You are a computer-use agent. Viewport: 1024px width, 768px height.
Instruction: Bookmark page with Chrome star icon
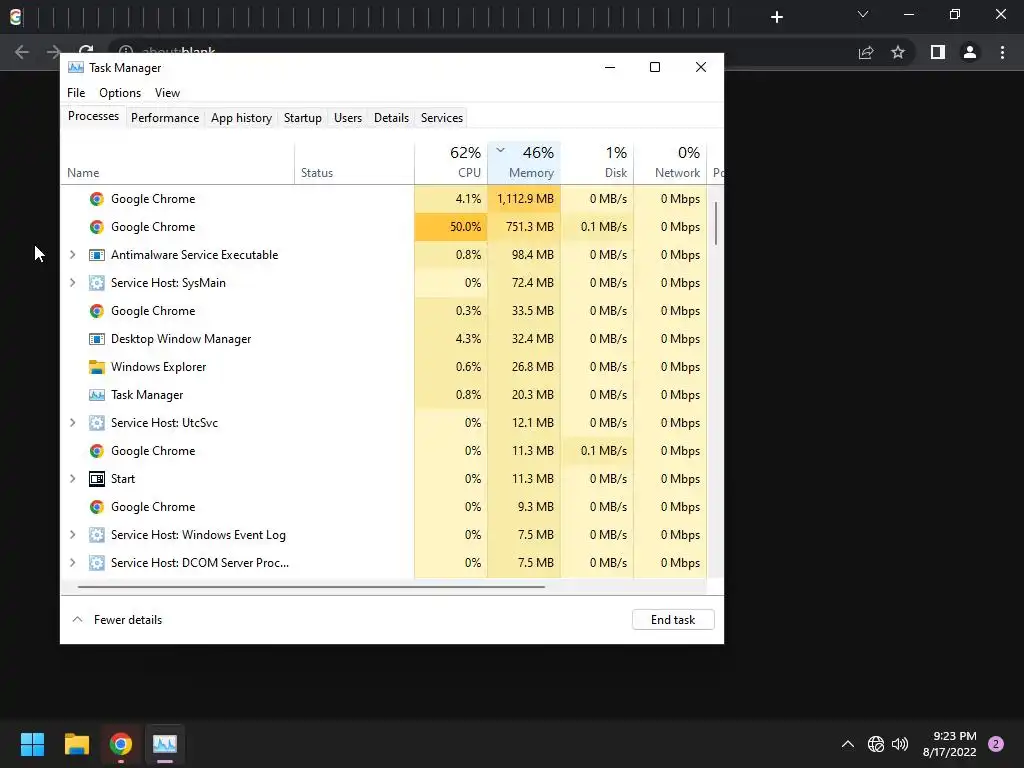(898, 52)
